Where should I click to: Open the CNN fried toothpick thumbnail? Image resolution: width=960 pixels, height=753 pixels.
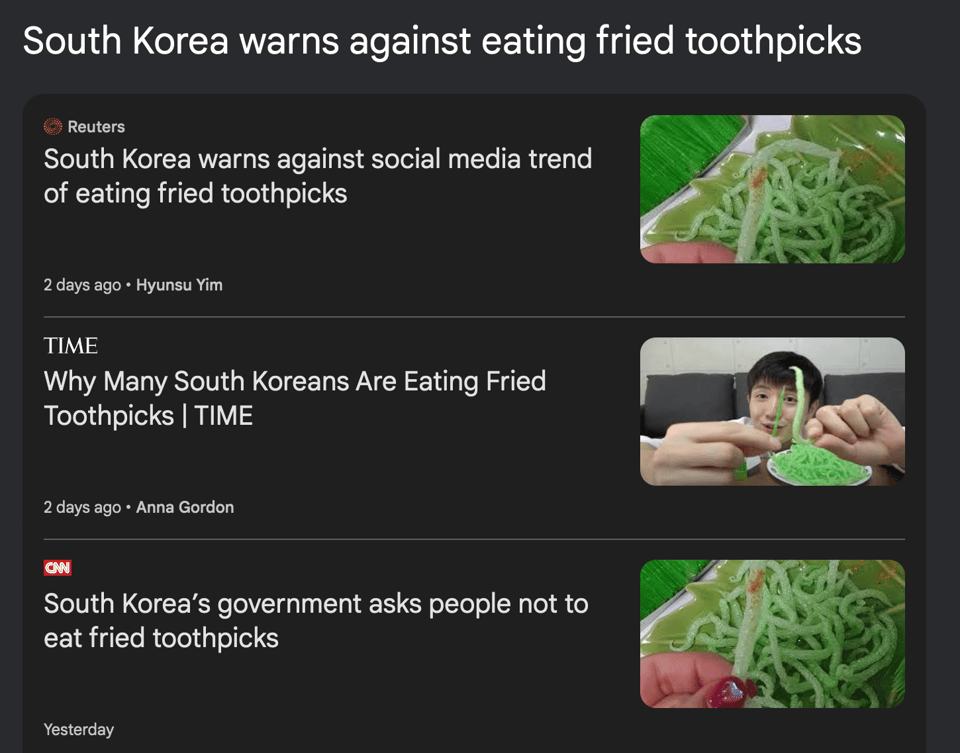[x=772, y=634]
